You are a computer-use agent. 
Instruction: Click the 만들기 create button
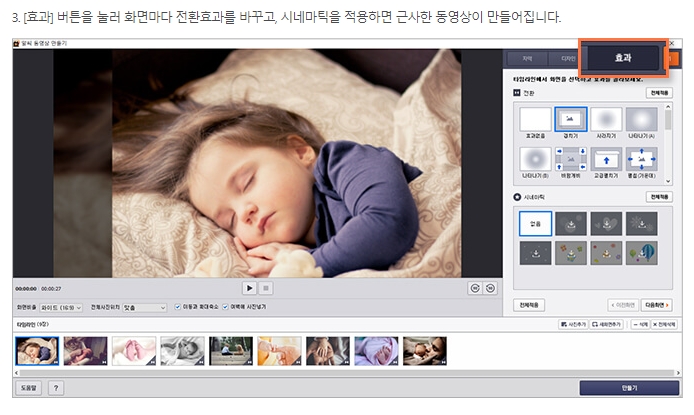pyautogui.click(x=629, y=388)
